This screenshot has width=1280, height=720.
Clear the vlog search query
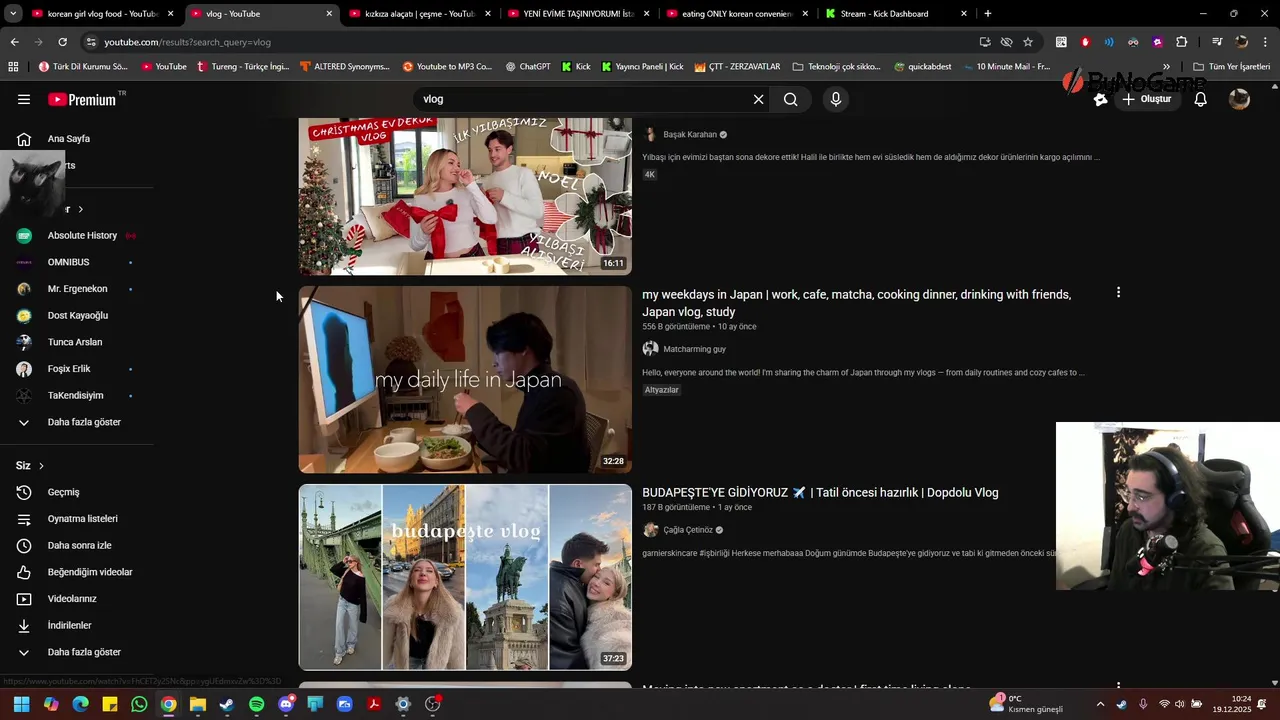point(758,99)
